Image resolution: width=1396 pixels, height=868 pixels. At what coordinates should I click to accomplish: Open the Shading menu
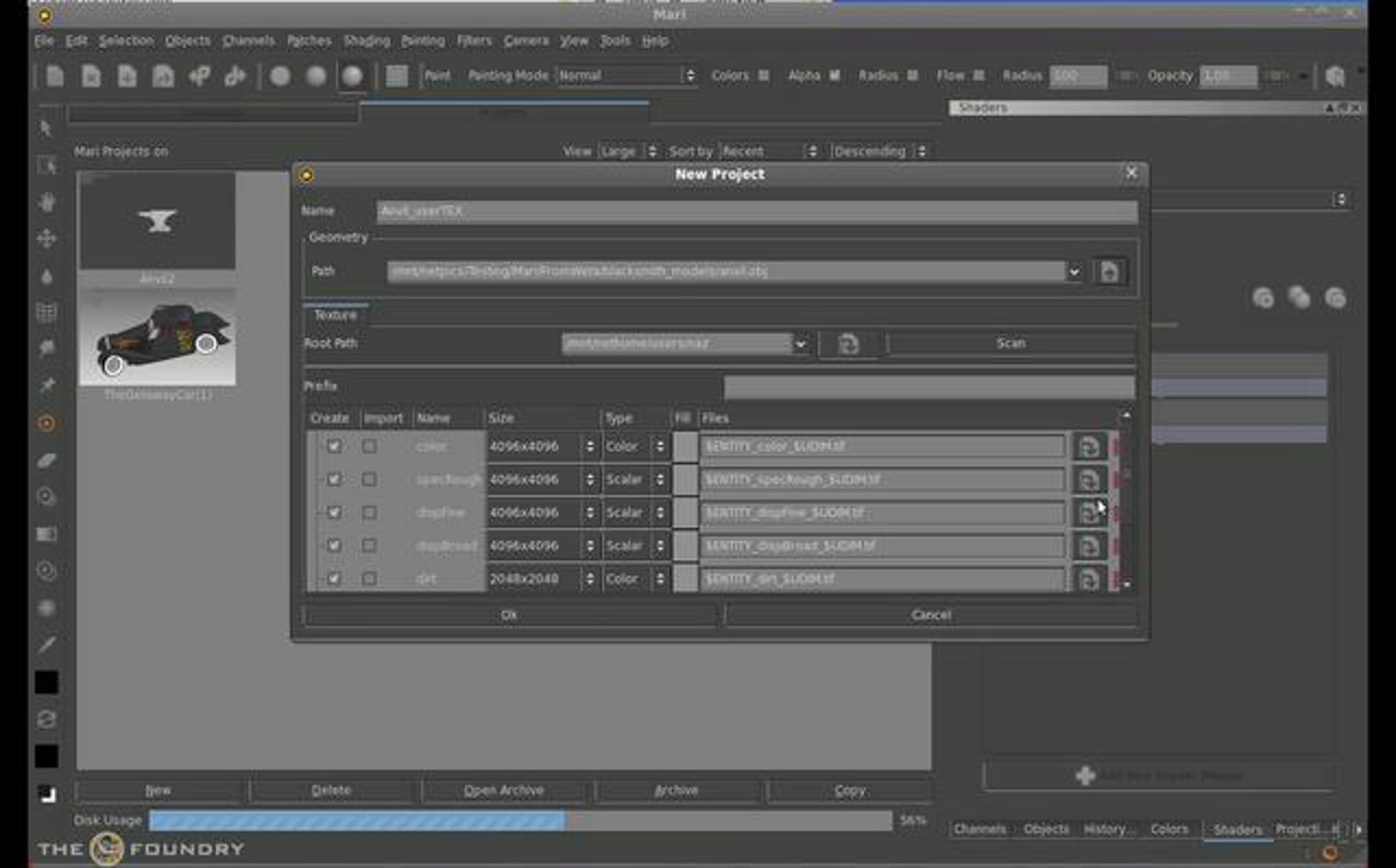point(366,41)
